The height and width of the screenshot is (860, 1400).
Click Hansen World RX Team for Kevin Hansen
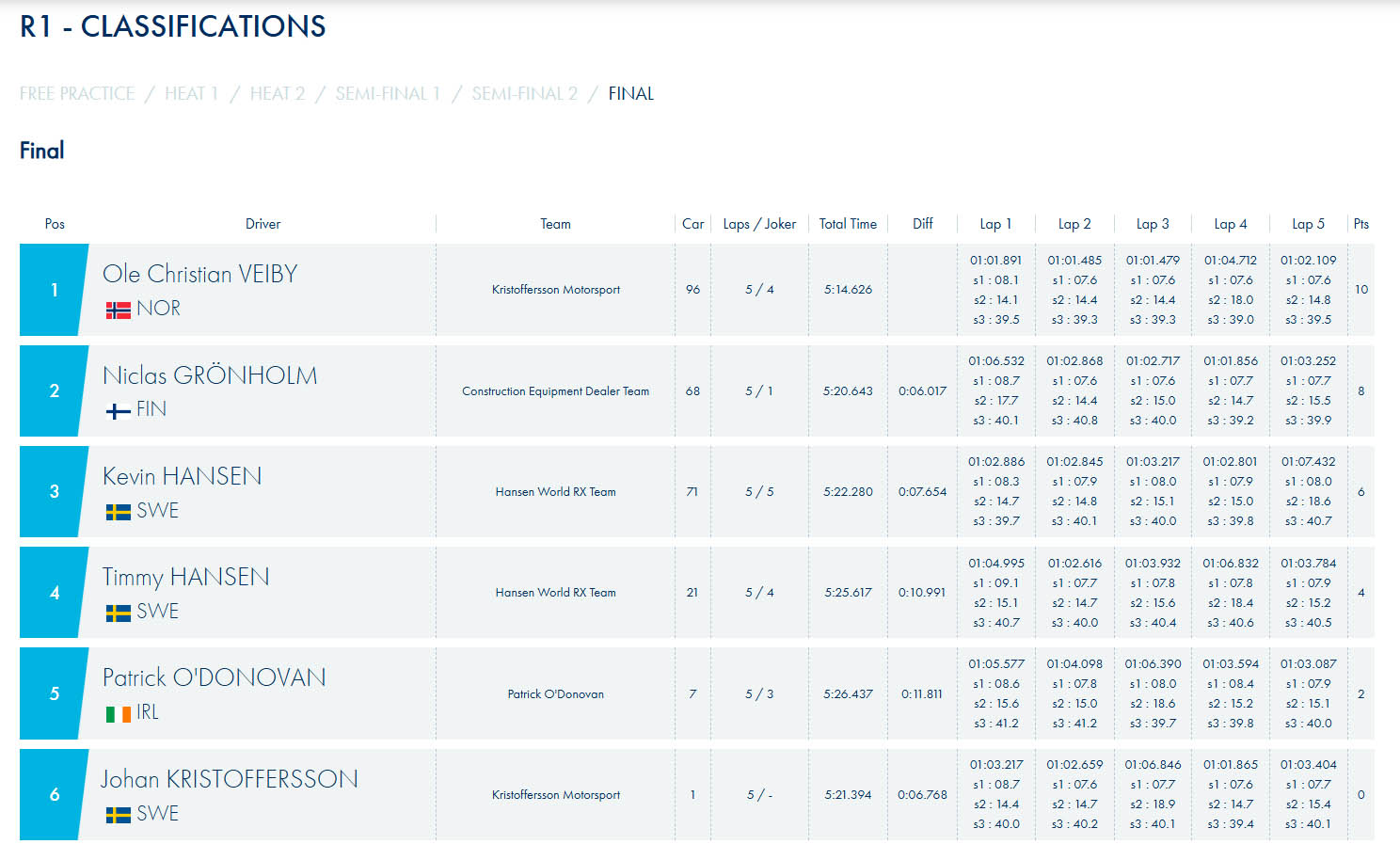pos(556,492)
